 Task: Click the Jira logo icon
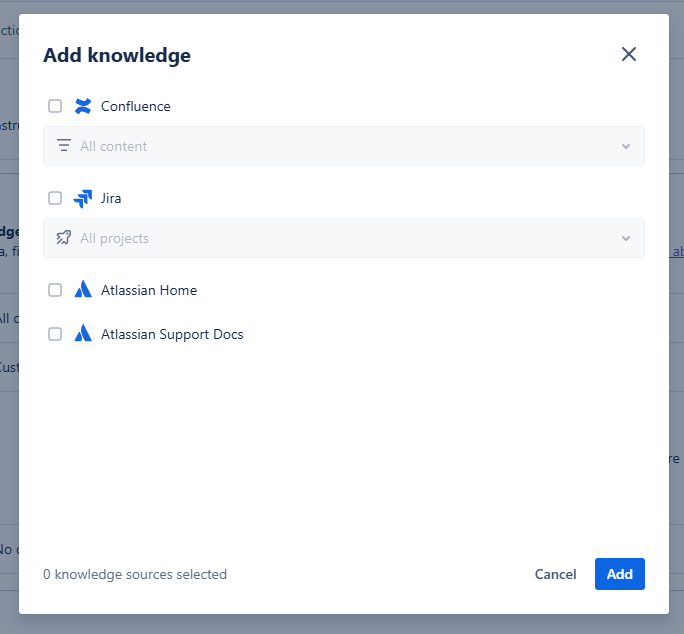pos(83,198)
